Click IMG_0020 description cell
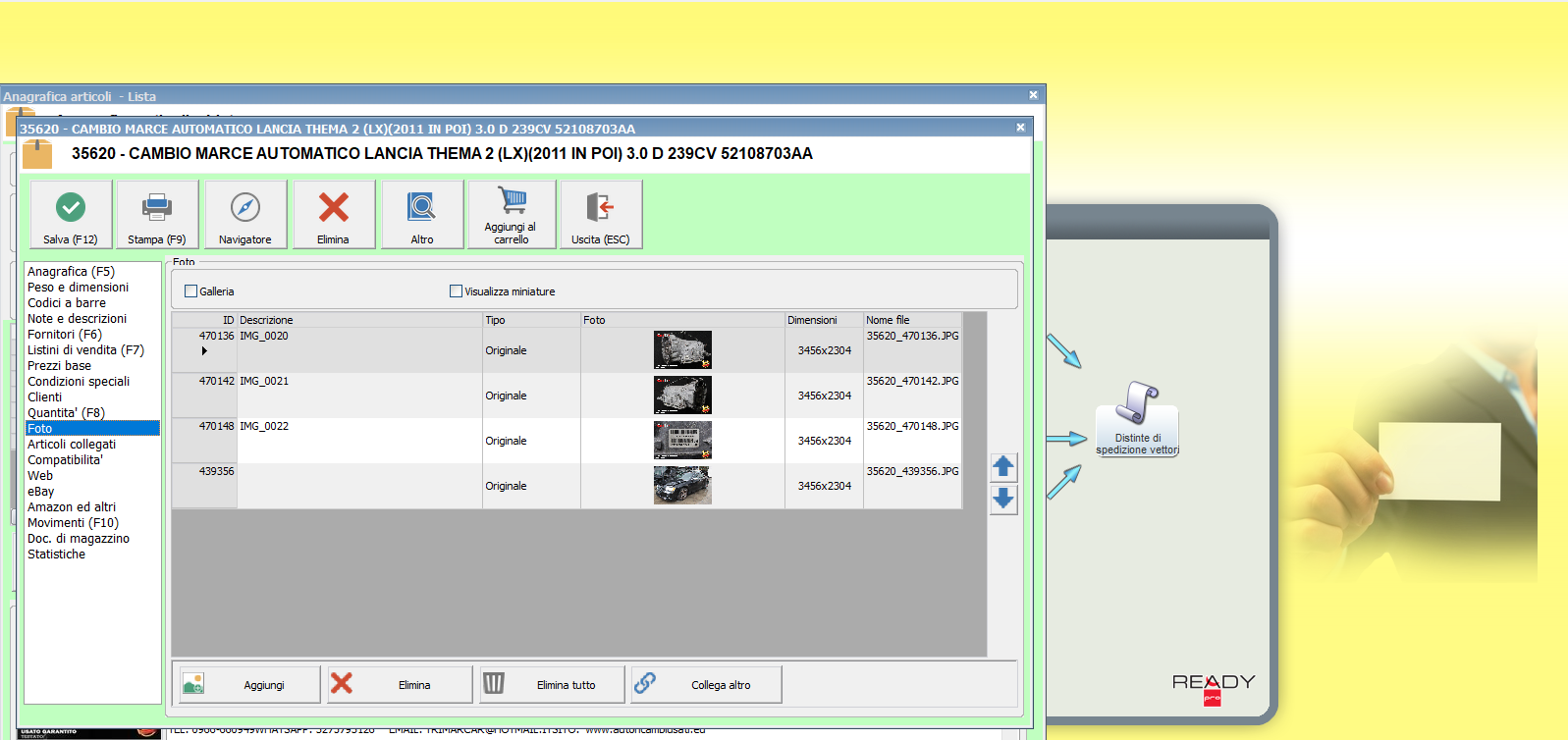Image resolution: width=1568 pixels, height=740 pixels. (x=359, y=350)
